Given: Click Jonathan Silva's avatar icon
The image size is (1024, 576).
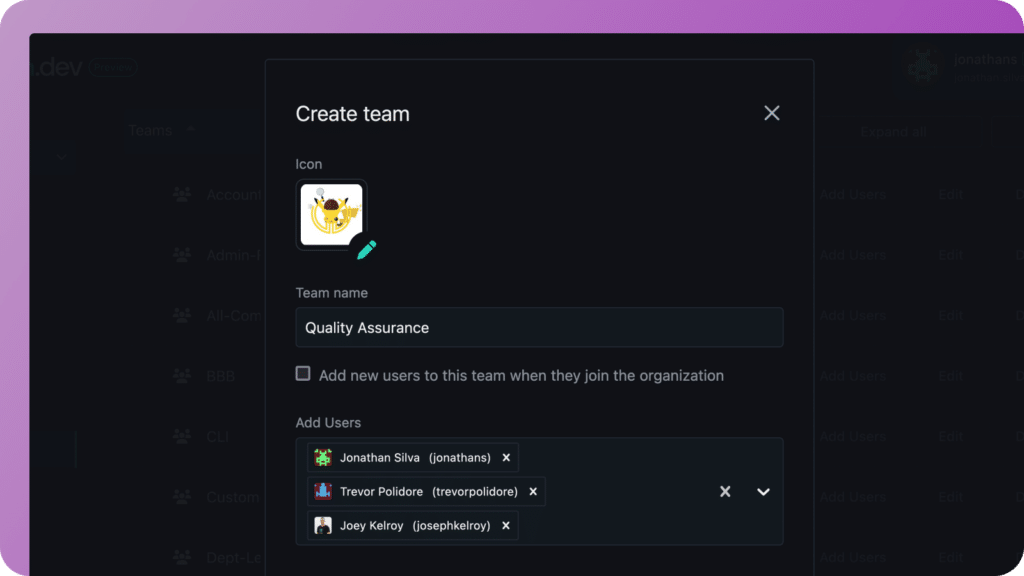Looking at the screenshot, I should pos(323,458).
